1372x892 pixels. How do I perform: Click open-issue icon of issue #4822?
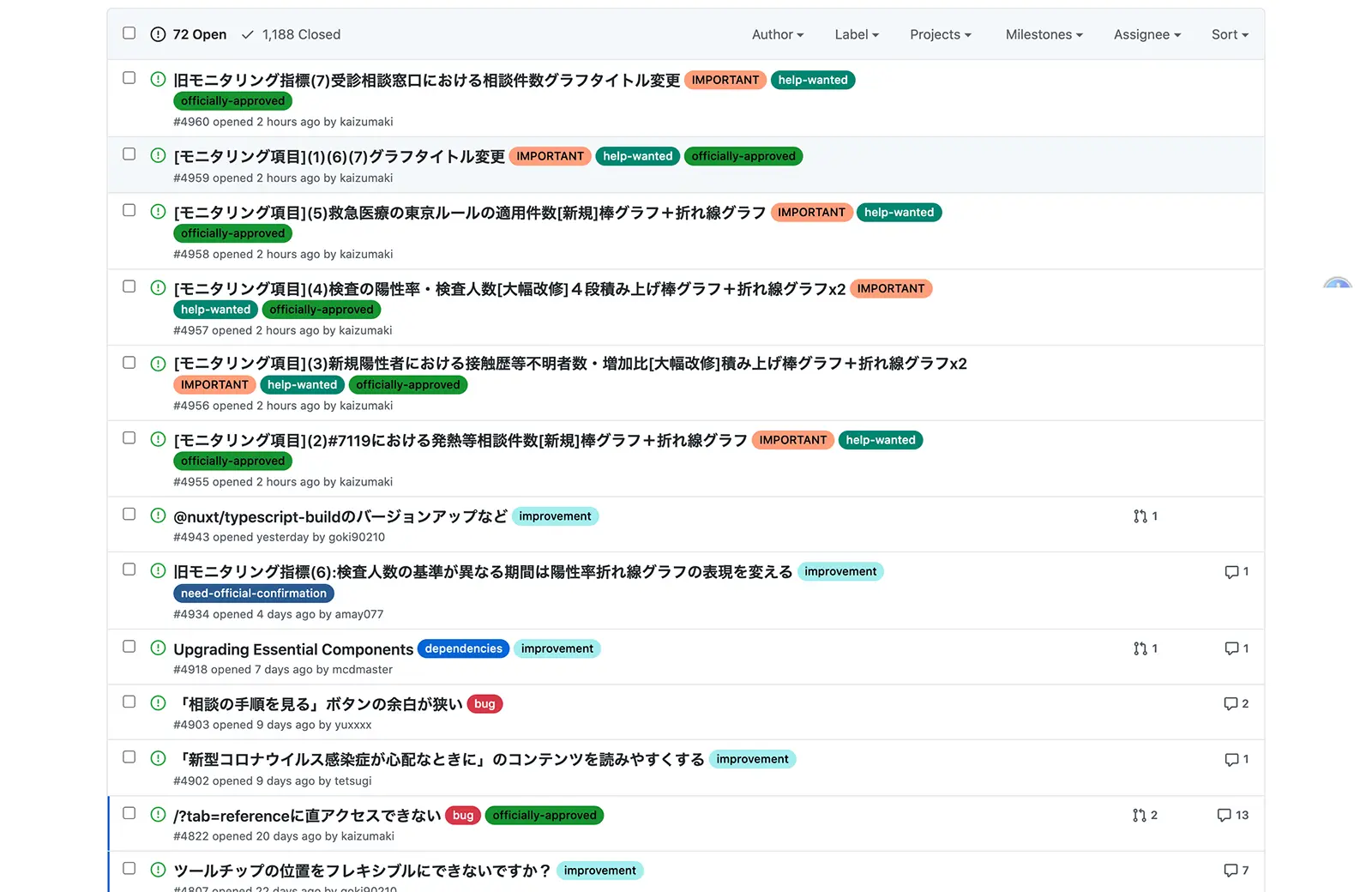(x=158, y=814)
